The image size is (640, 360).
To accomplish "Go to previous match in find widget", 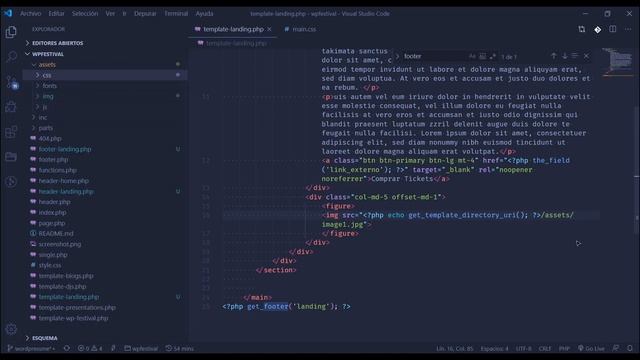I will [x=554, y=56].
